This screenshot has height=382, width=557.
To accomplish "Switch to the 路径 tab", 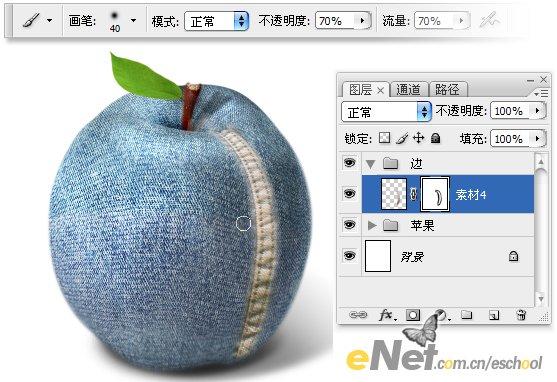I will click(x=447, y=90).
